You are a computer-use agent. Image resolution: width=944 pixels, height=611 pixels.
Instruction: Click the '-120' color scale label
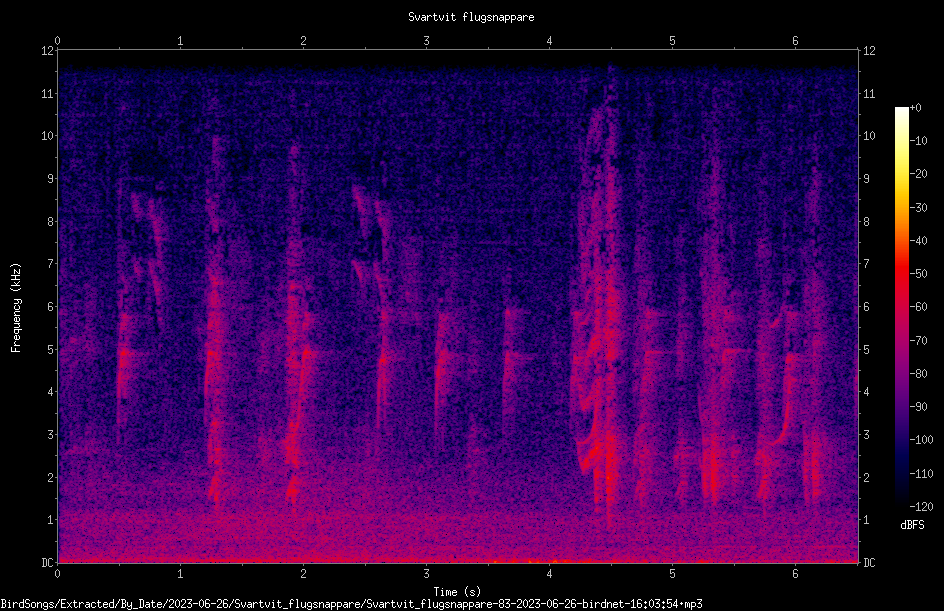(921, 507)
